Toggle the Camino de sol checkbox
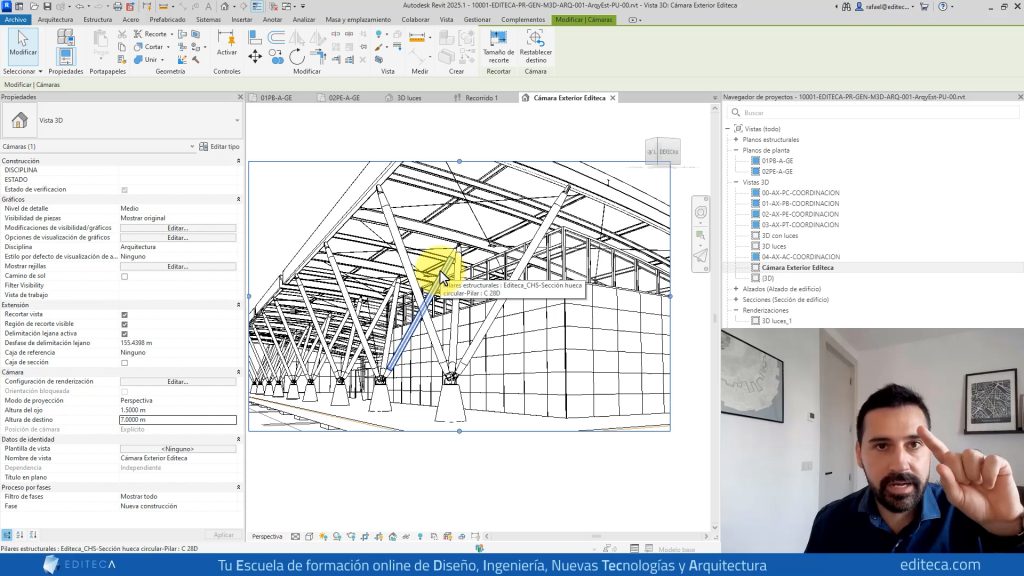The height and width of the screenshot is (576, 1024). (x=124, y=276)
